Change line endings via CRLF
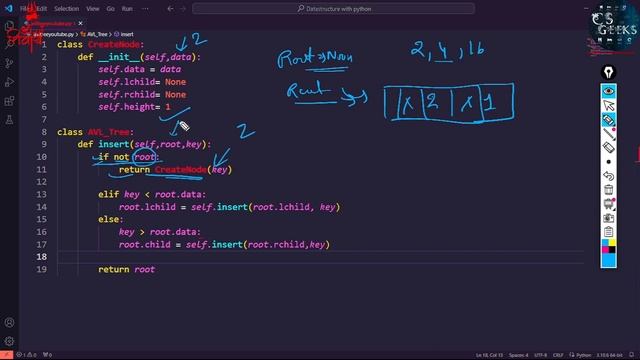Viewport: 640px width, 360px height. [x=558, y=355]
